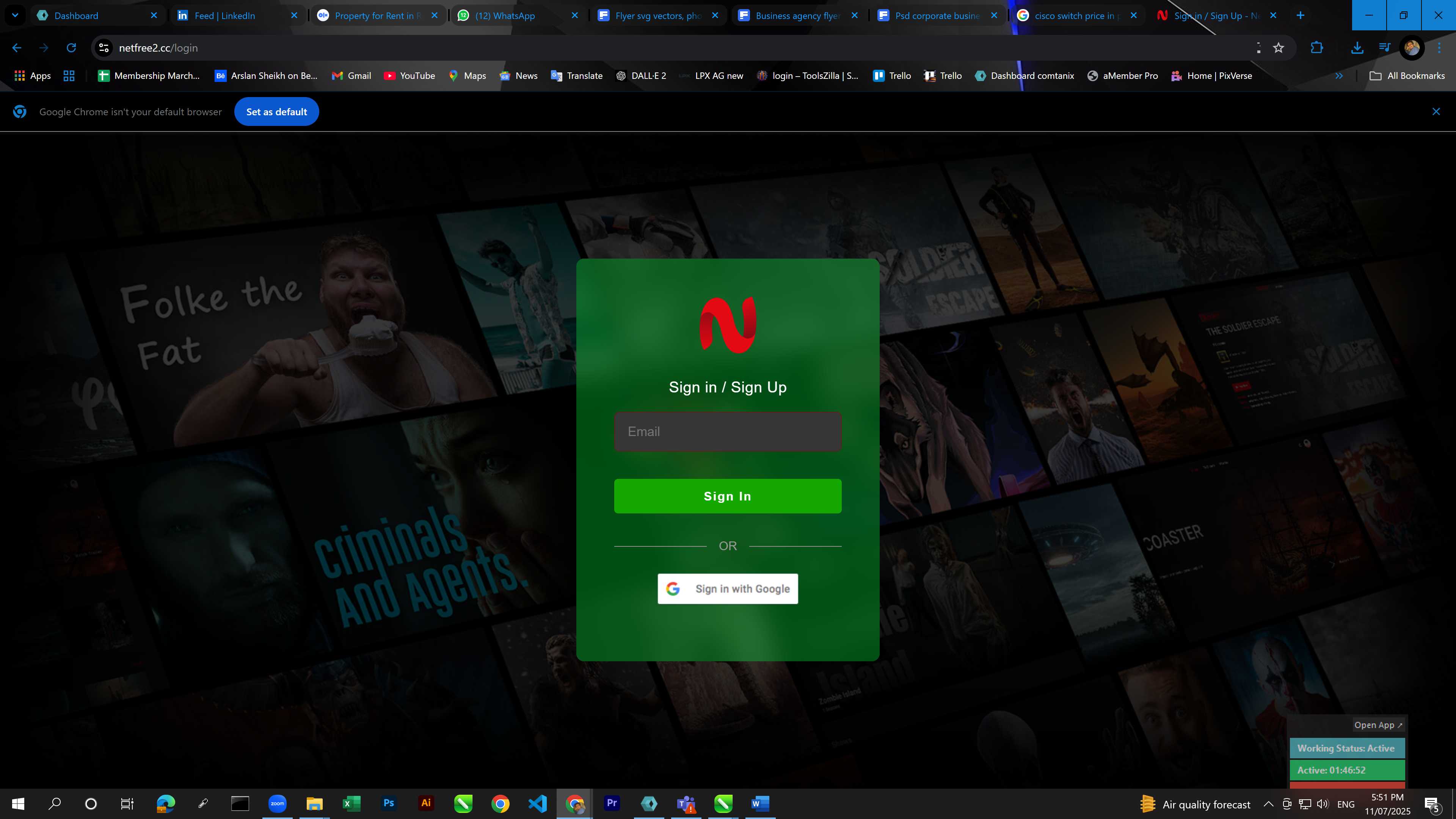Go back to previous page
The width and height of the screenshot is (1456, 819).
pos(17,48)
